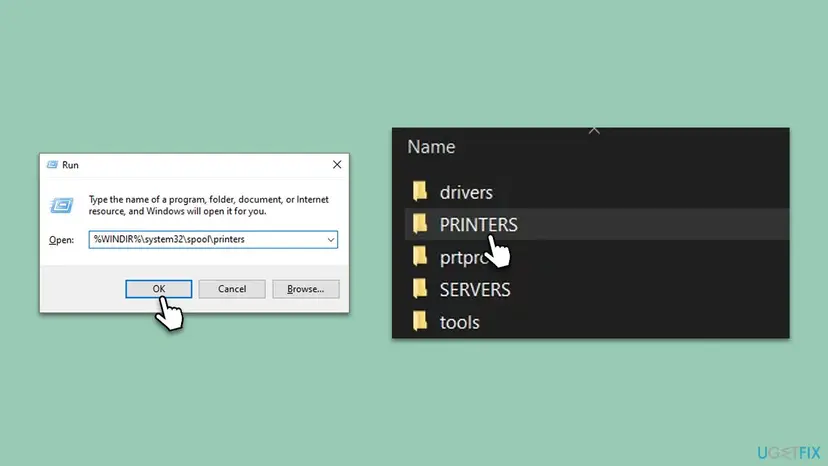
Task: Click the Run title bar icon
Action: 52,165
